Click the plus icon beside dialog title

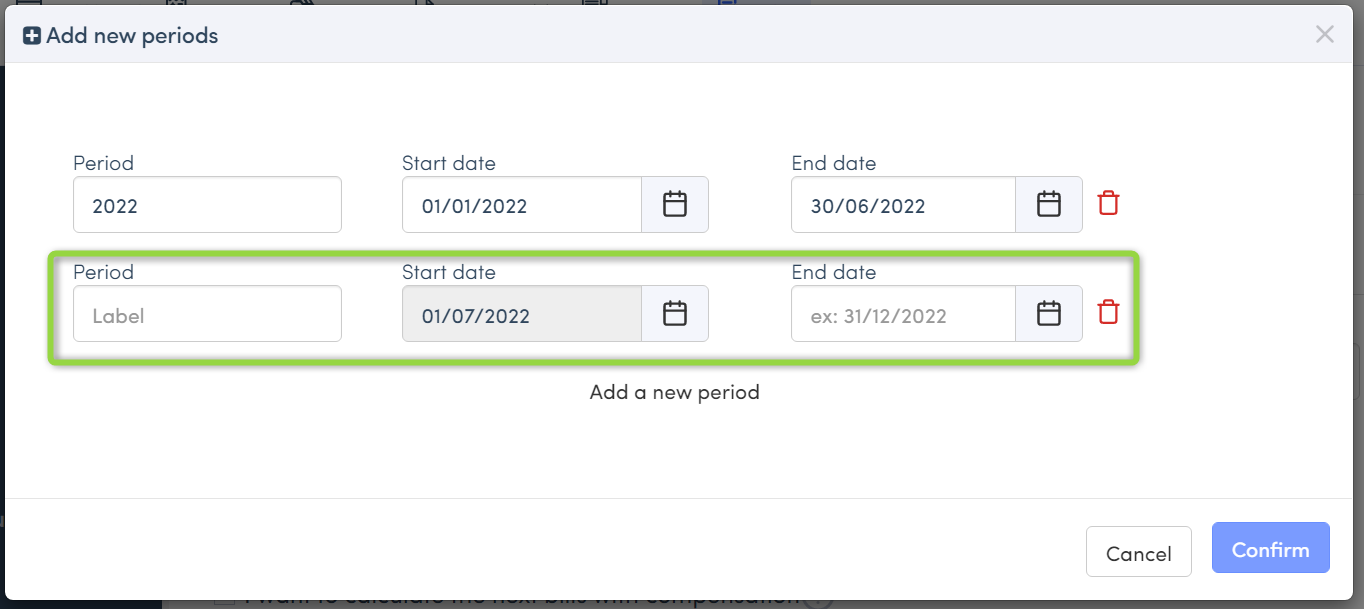point(32,36)
